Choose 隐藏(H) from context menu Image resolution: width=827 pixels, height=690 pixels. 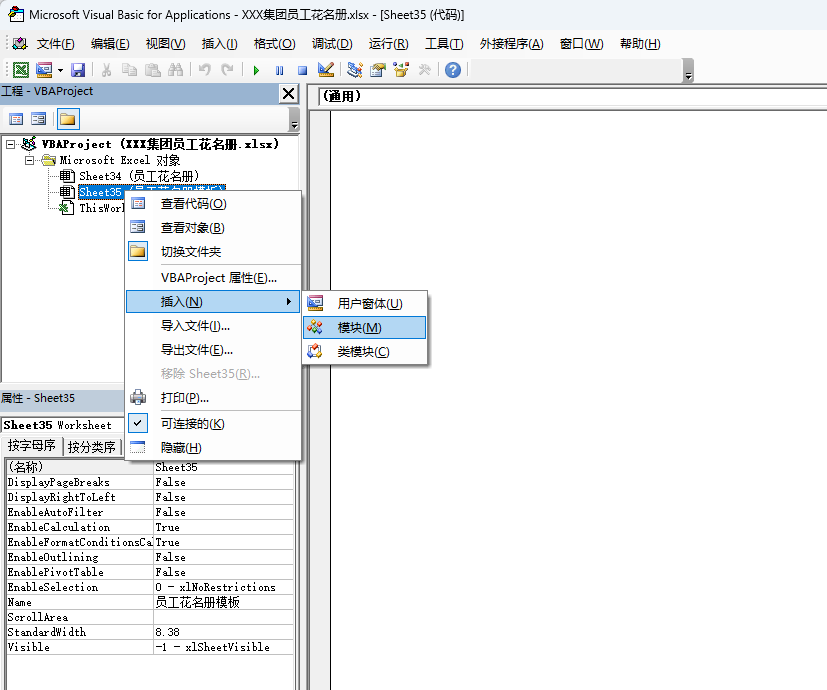tap(214, 448)
